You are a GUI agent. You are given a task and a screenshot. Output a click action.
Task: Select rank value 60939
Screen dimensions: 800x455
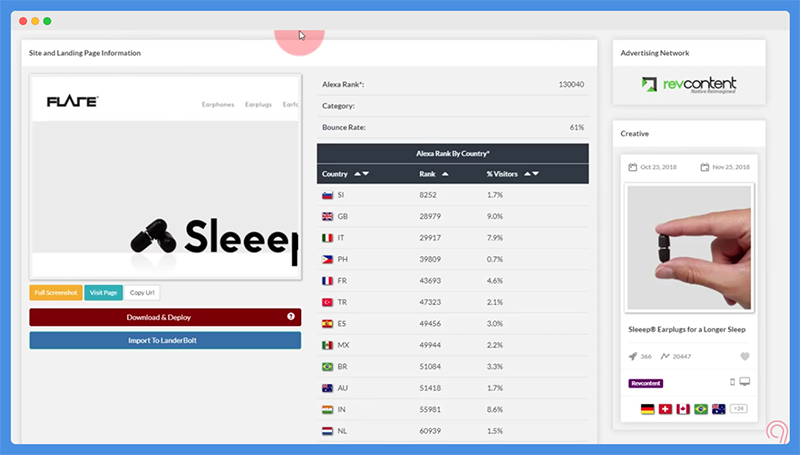coord(430,431)
